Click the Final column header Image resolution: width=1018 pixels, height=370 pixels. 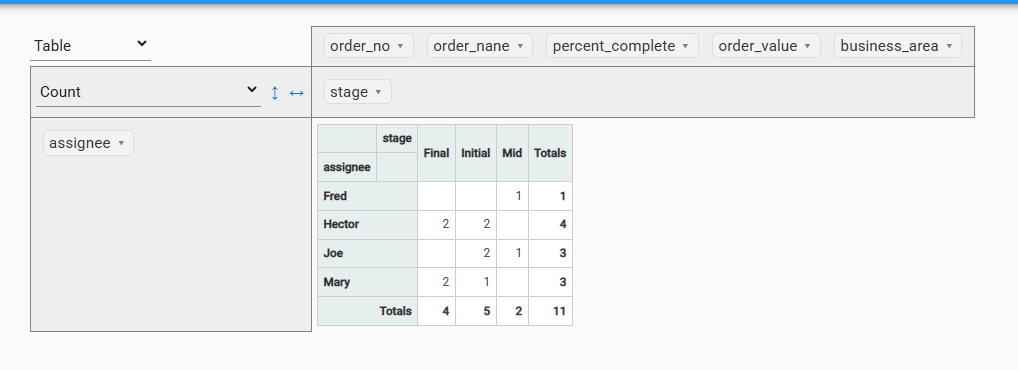coord(436,153)
